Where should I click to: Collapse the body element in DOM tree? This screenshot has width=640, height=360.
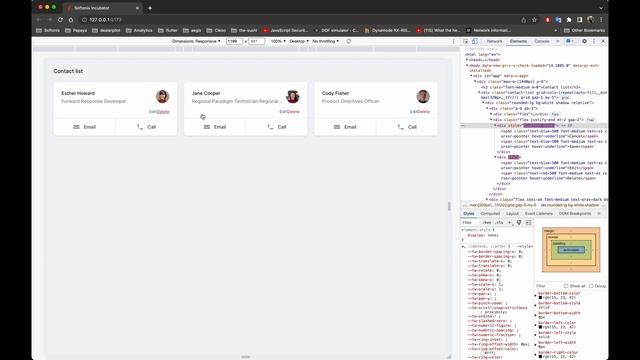tap(467, 65)
